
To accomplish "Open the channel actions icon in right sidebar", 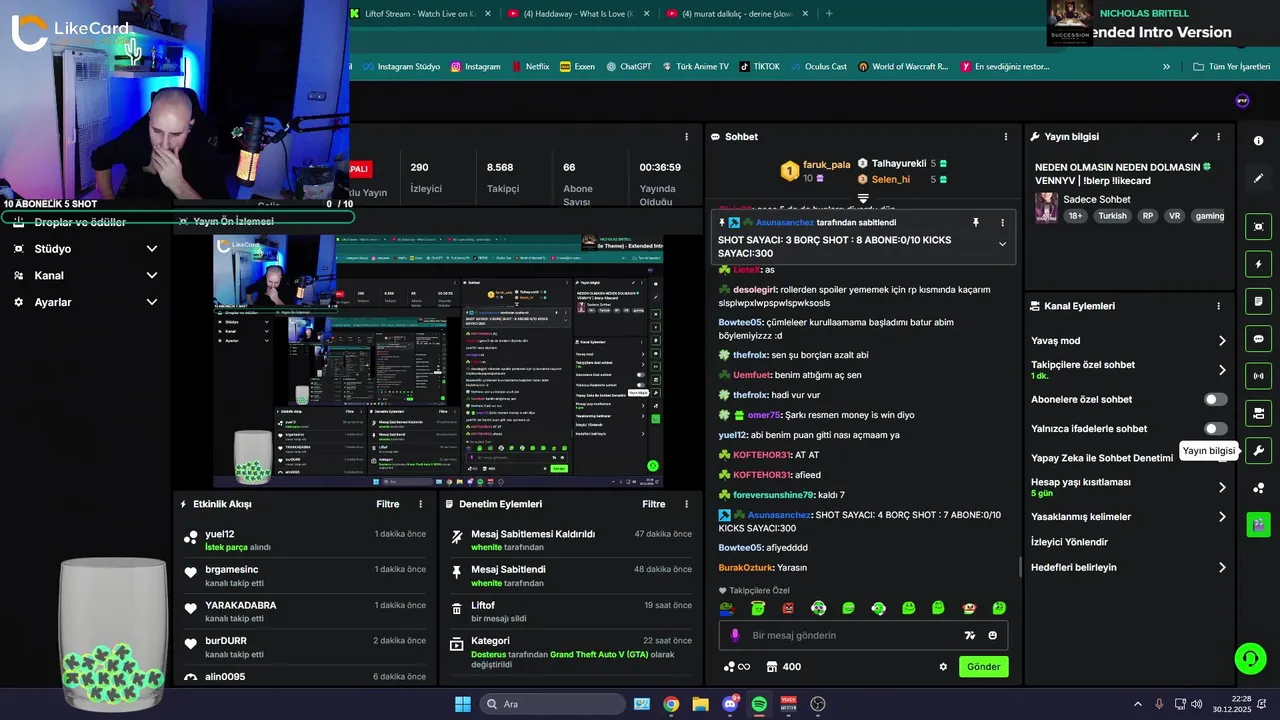I will (x=1258, y=413).
